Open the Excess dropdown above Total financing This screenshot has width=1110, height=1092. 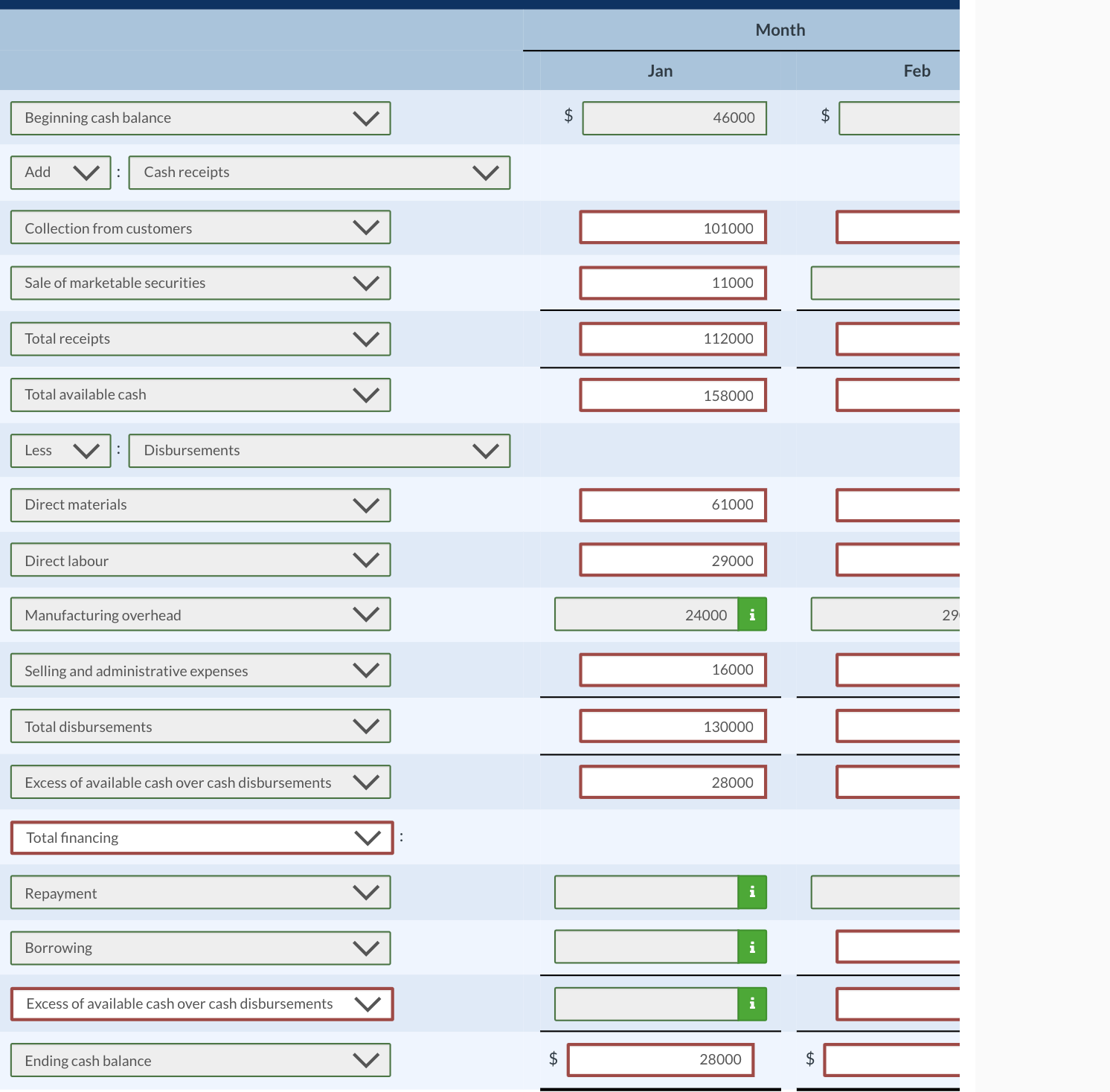click(x=201, y=782)
